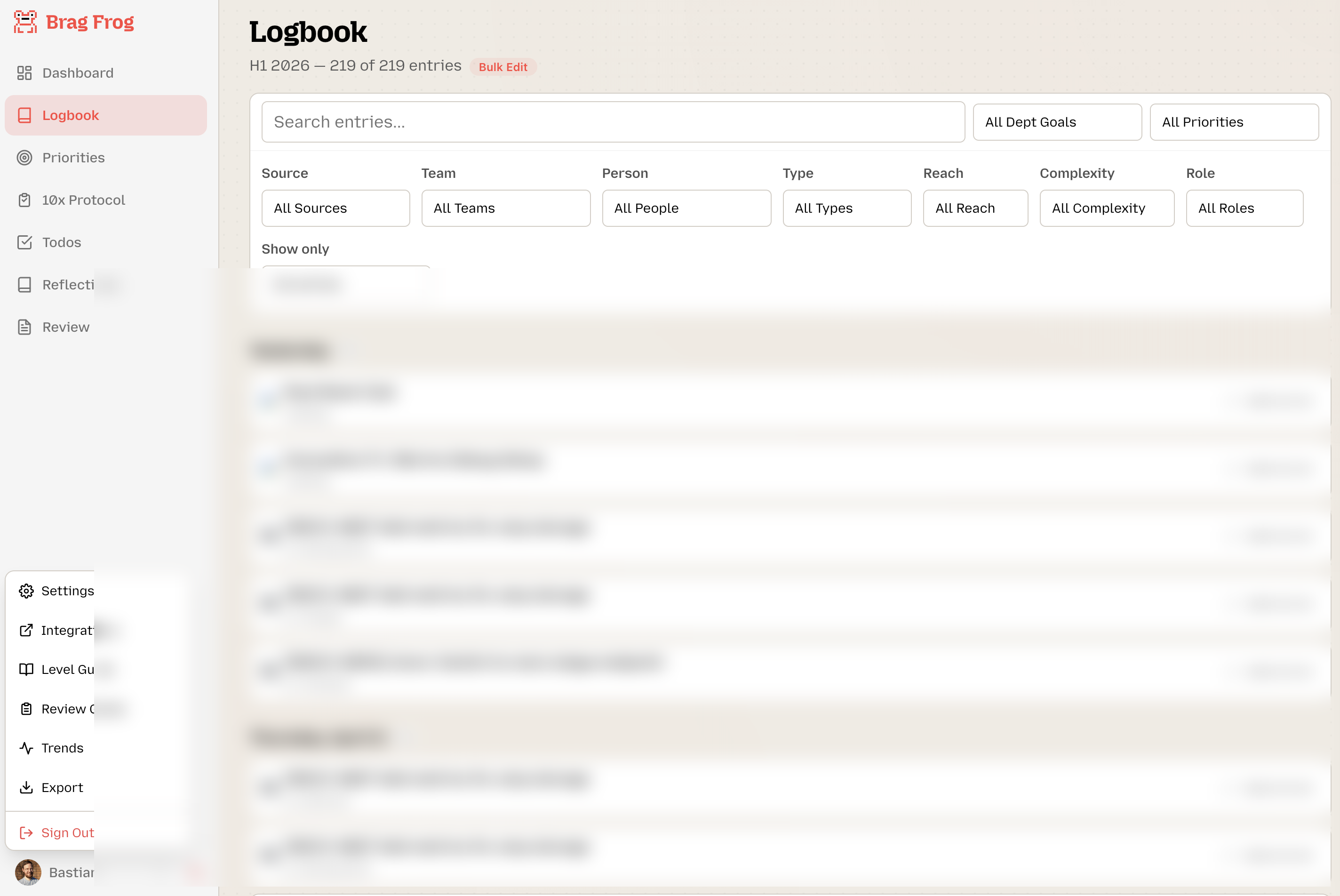Click the Review document icon

tap(24, 327)
